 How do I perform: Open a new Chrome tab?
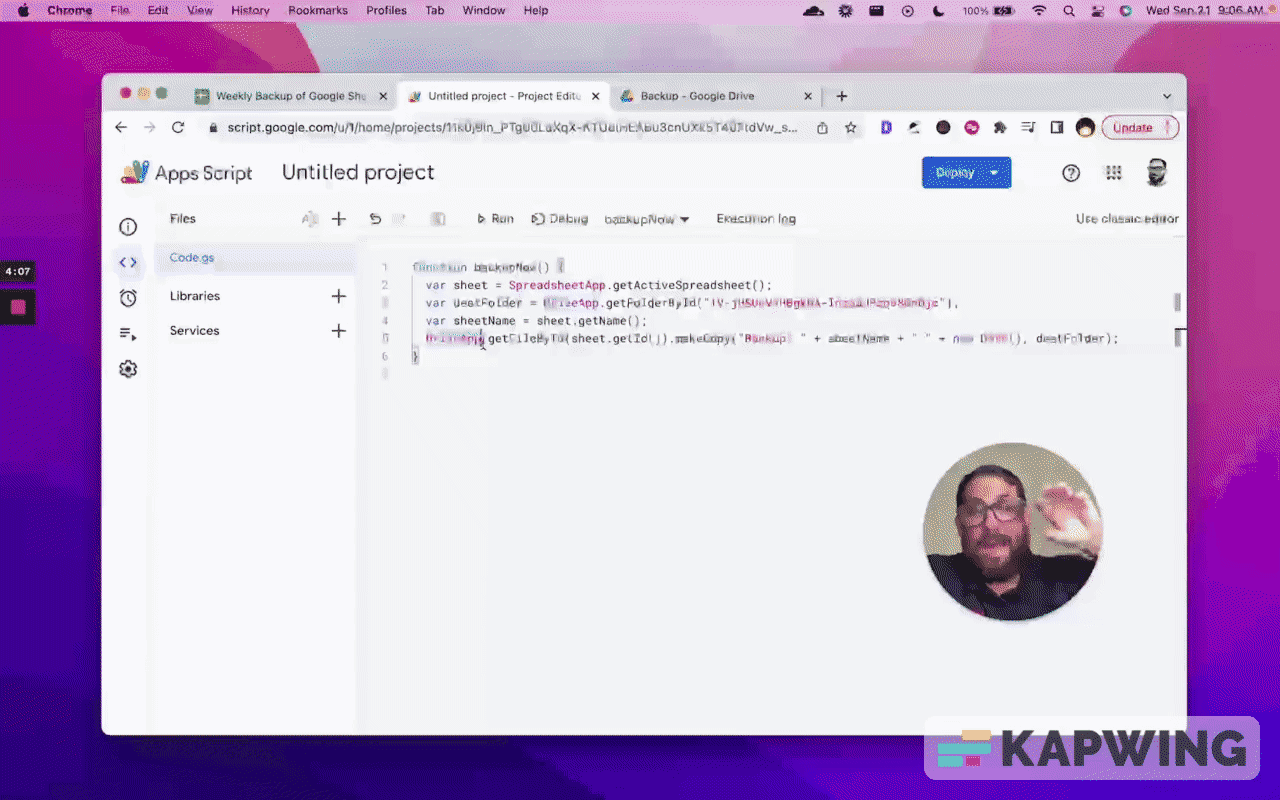842,96
